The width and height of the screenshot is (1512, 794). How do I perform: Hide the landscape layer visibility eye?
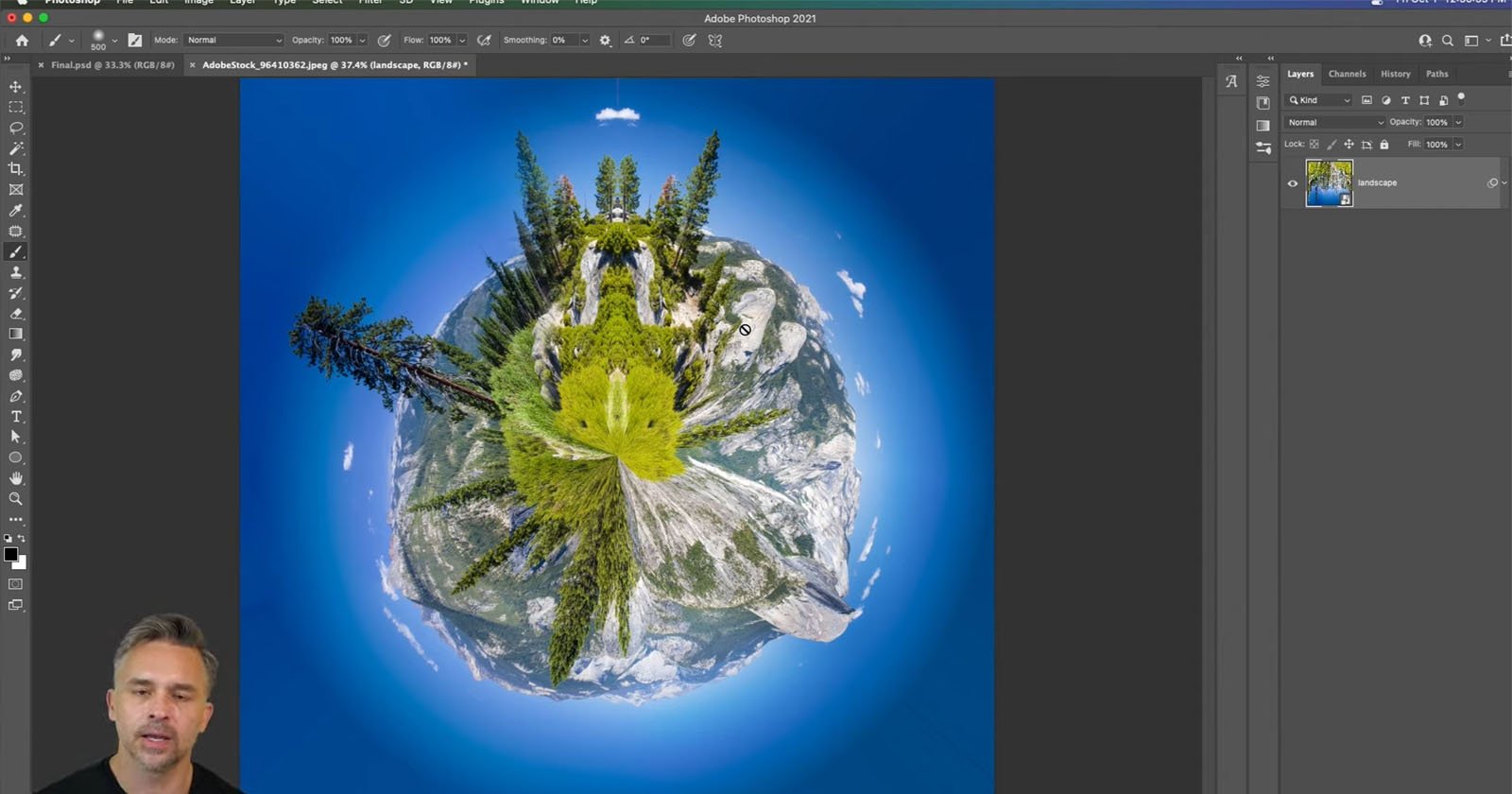[x=1293, y=183]
